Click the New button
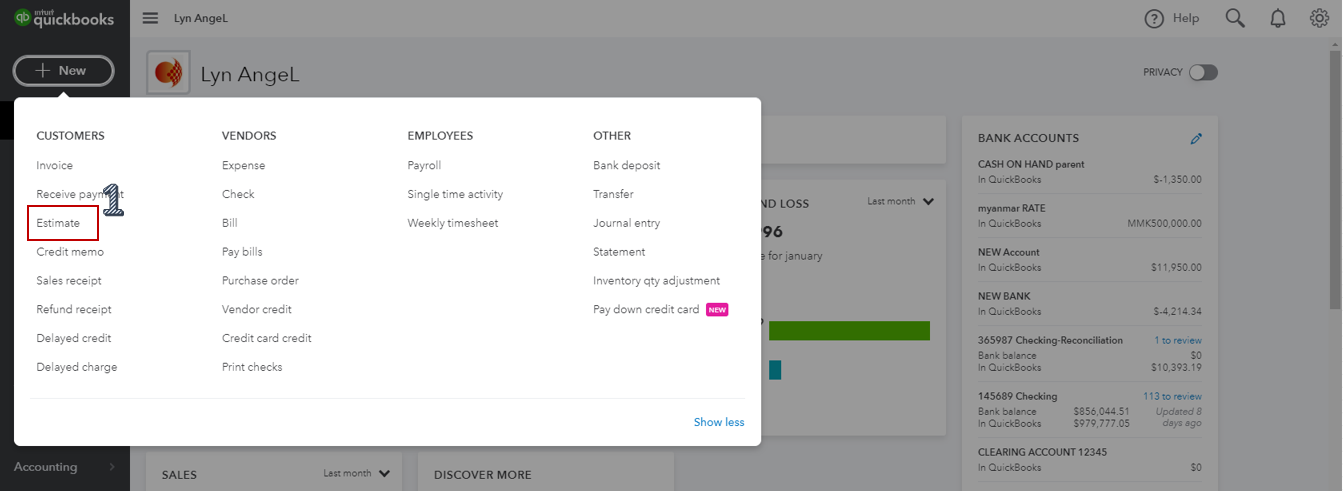This screenshot has height=491, width=1343. coord(63,71)
